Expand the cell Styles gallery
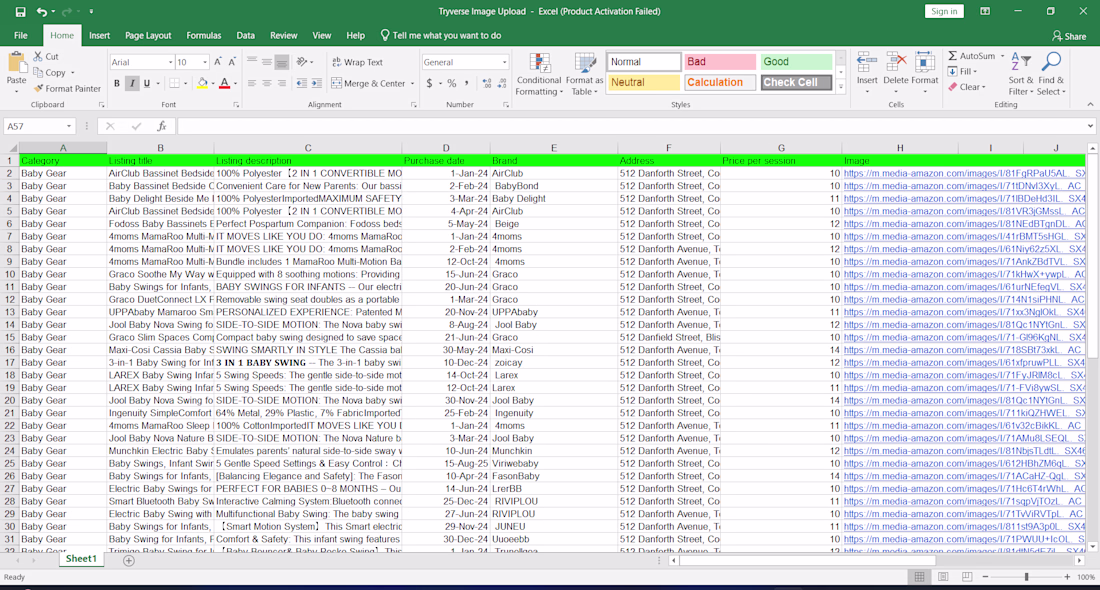Screen dimensions: 1100x590 [840, 87]
